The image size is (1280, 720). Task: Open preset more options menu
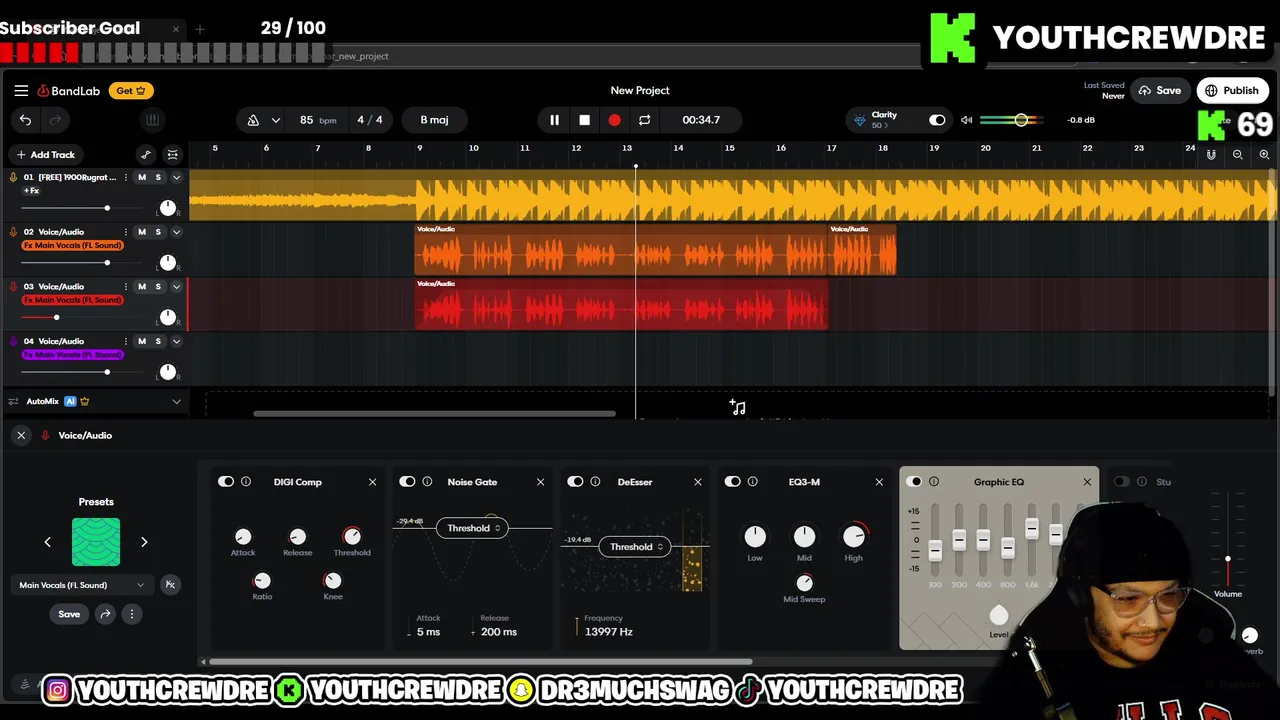[131, 614]
